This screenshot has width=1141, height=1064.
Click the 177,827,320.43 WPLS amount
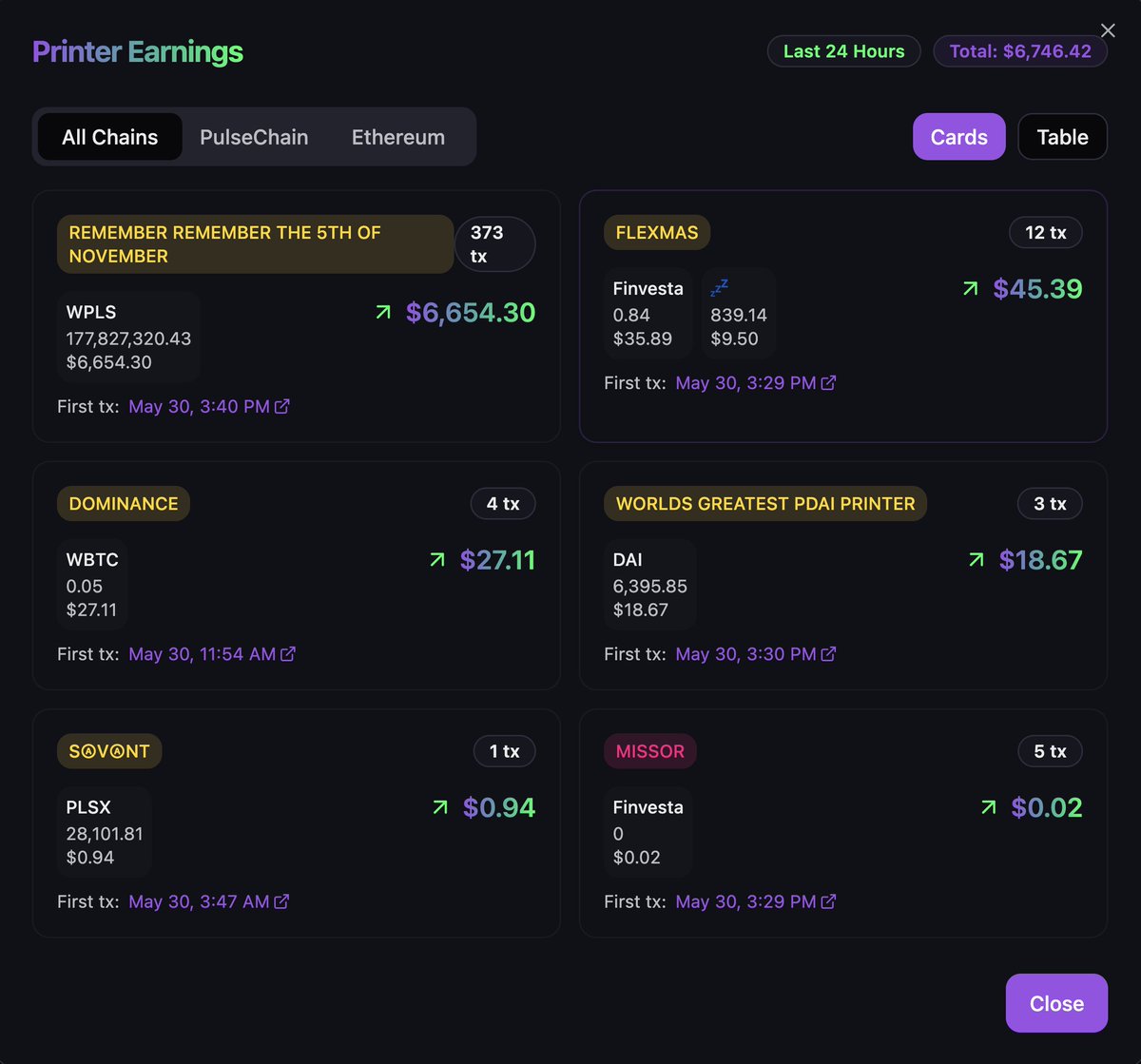(128, 339)
